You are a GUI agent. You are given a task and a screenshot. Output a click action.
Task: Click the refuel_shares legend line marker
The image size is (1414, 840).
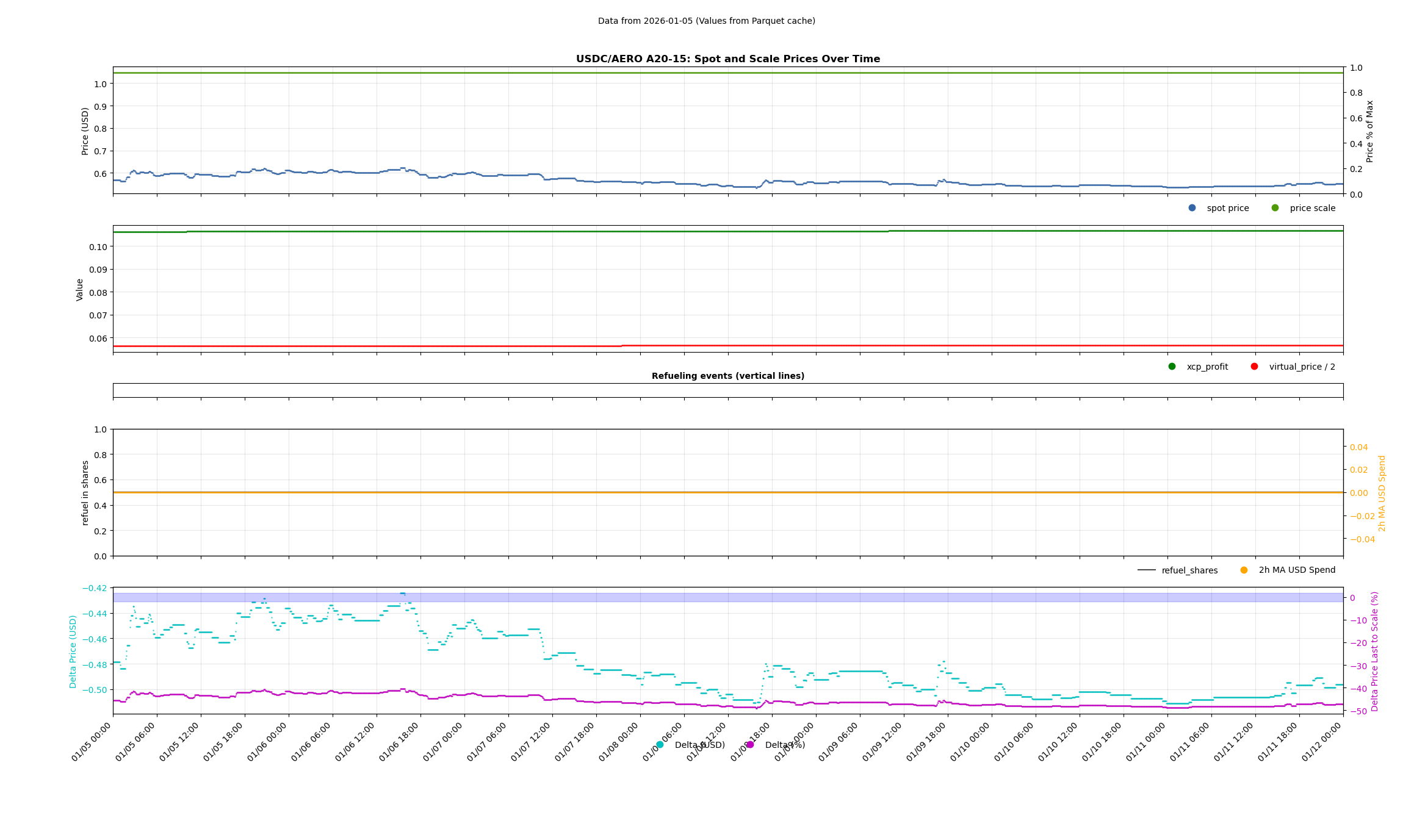pyautogui.click(x=1146, y=570)
